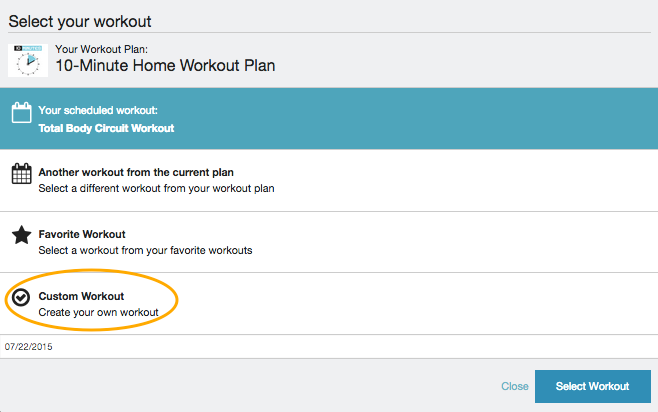Click the '10-Minute Home Workout Plan' title
The width and height of the screenshot is (658, 412).
coord(165,67)
